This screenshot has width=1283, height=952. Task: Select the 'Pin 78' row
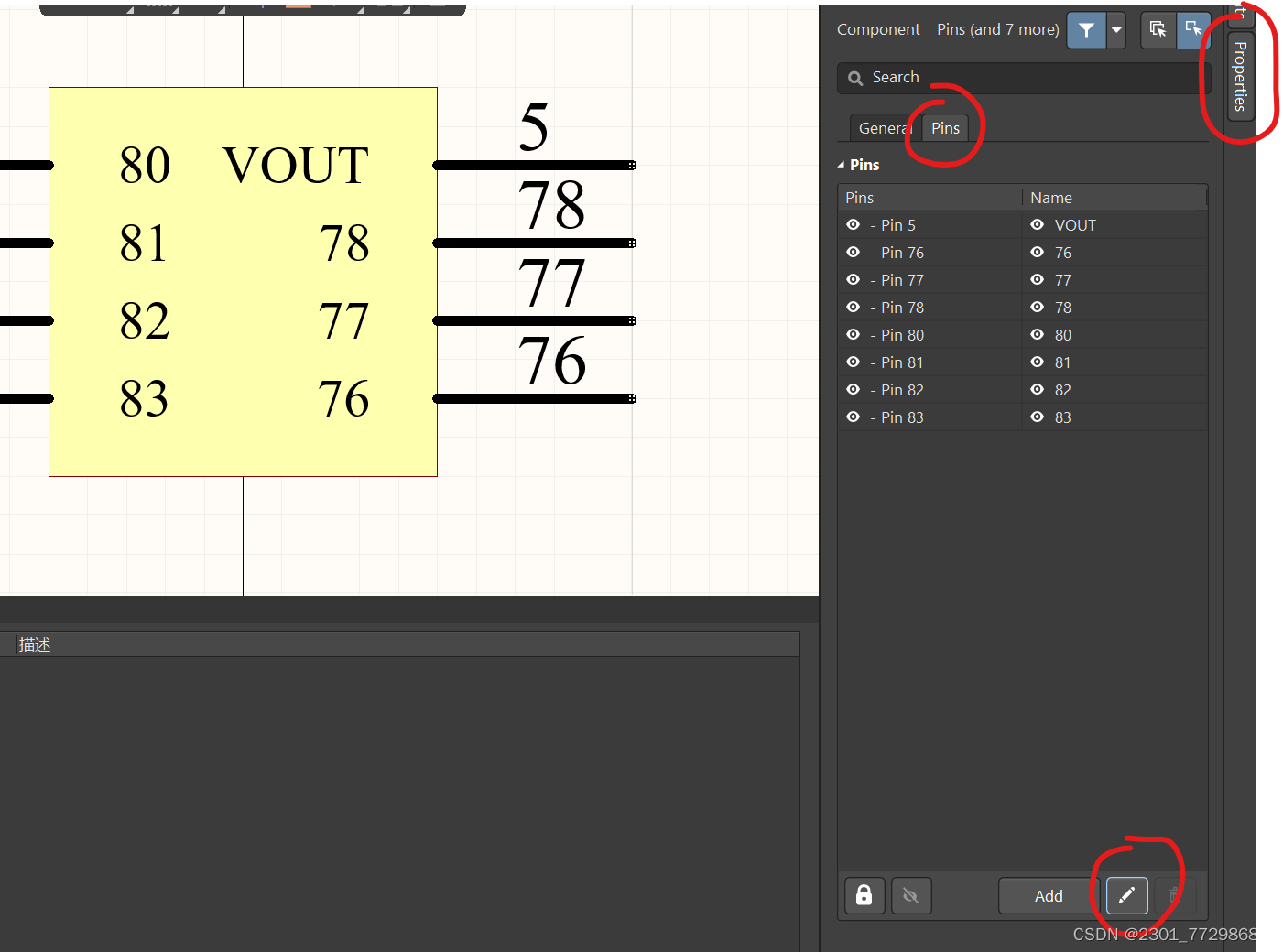[1023, 308]
